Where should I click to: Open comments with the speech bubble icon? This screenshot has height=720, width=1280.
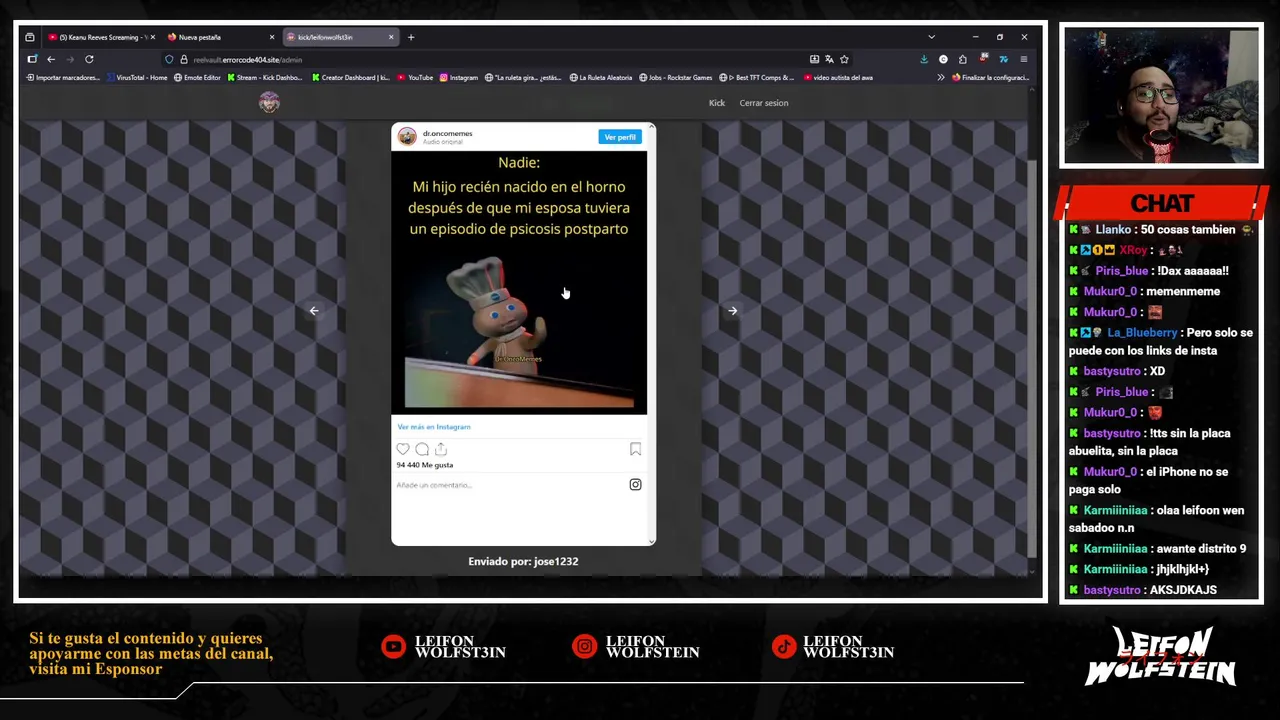click(x=422, y=449)
